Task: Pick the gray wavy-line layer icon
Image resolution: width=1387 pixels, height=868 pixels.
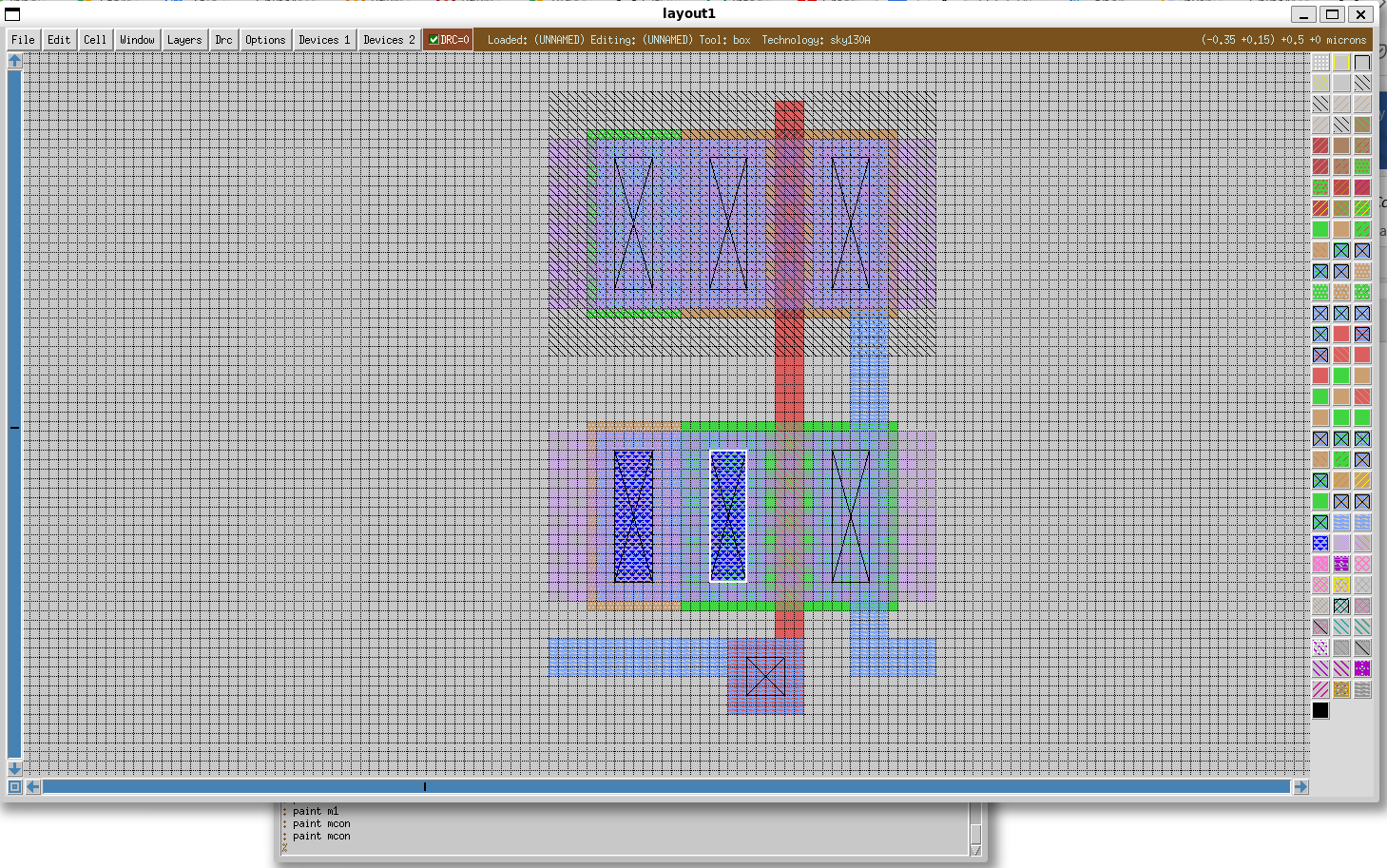Action: 1362,689
